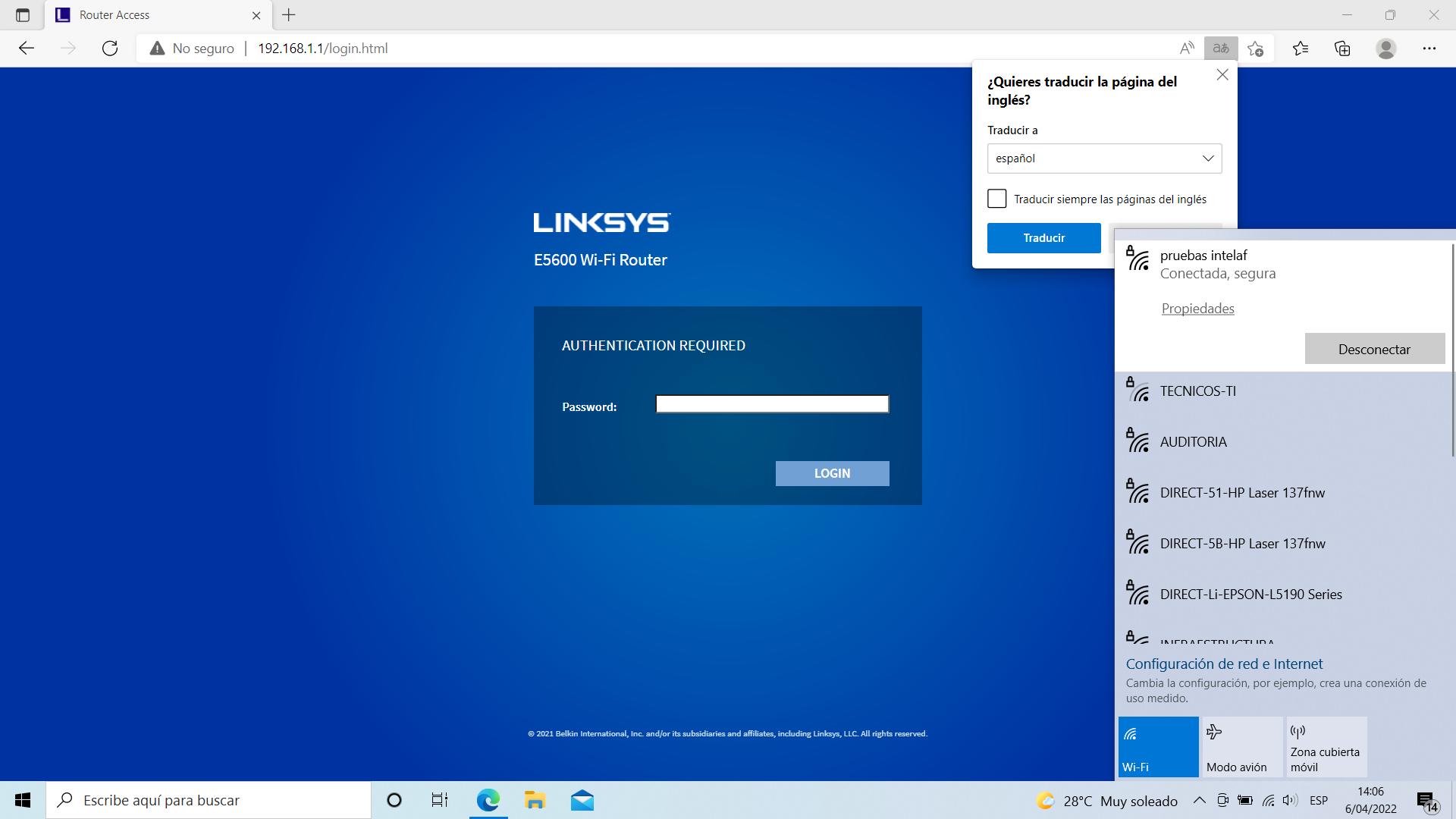
Task: Check 'Traducir siempre las páginas del inglés'
Action: pyautogui.click(x=997, y=199)
